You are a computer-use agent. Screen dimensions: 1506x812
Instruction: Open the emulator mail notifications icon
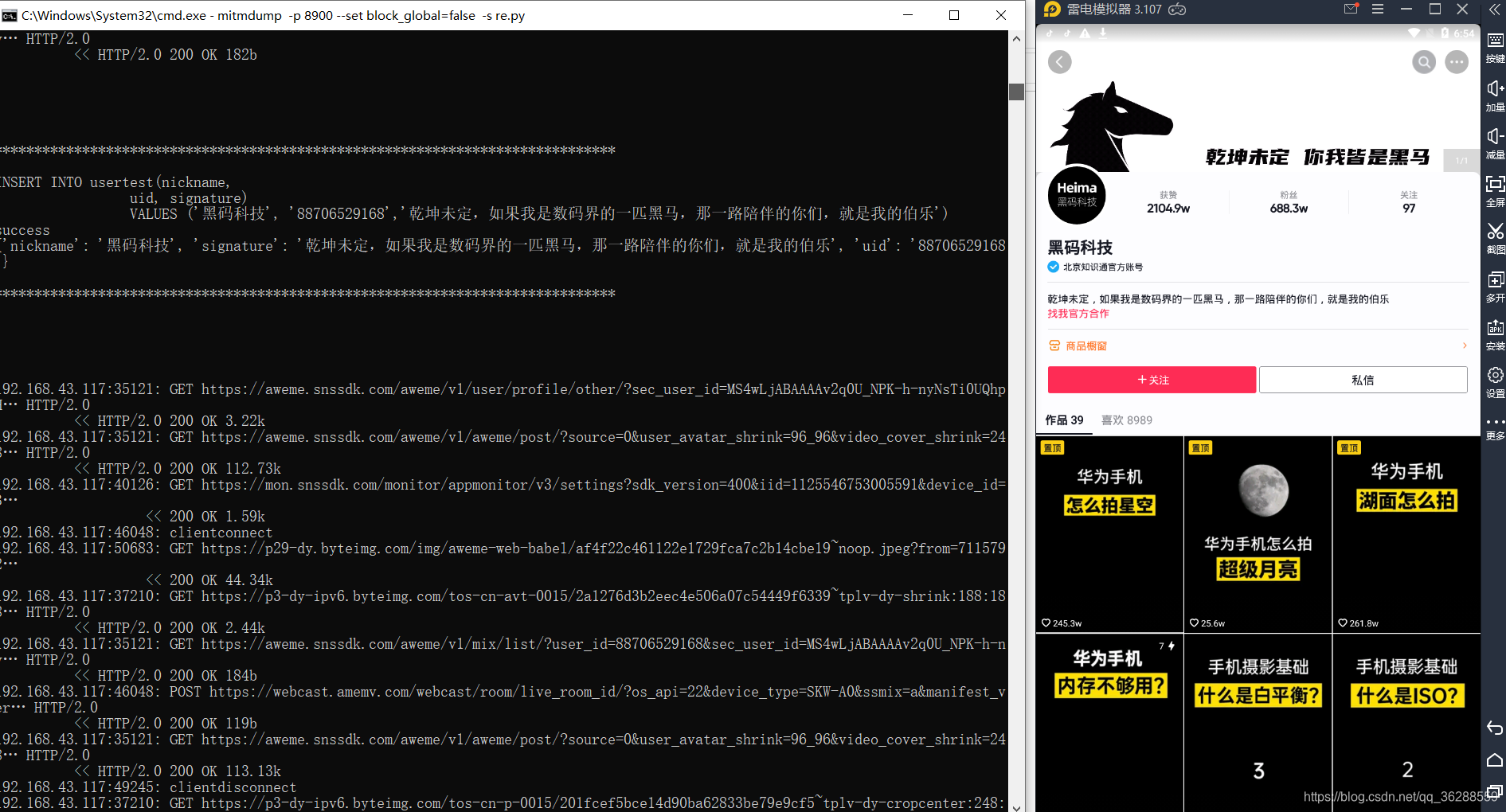1351,9
